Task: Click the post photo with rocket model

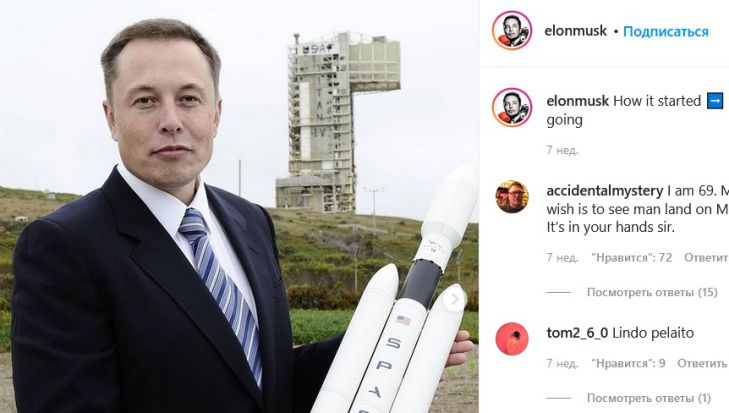Action: pyautogui.click(x=239, y=206)
